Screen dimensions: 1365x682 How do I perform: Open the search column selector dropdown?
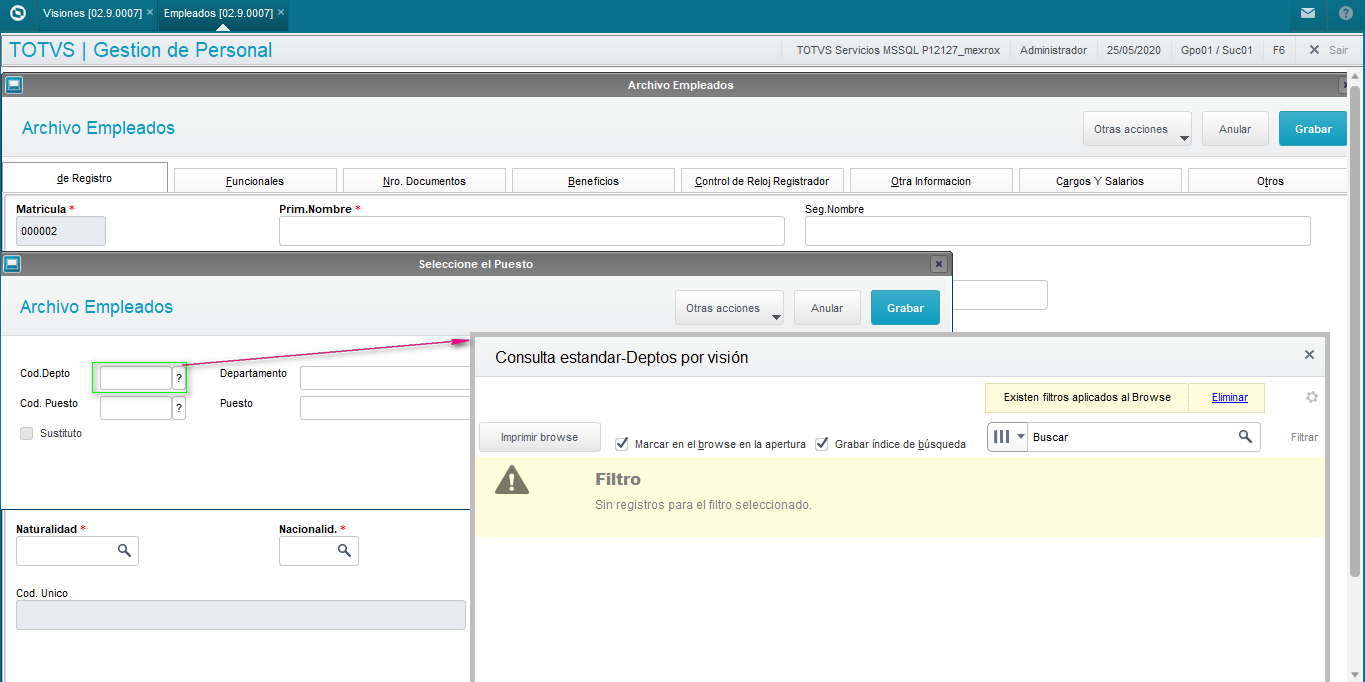1007,437
